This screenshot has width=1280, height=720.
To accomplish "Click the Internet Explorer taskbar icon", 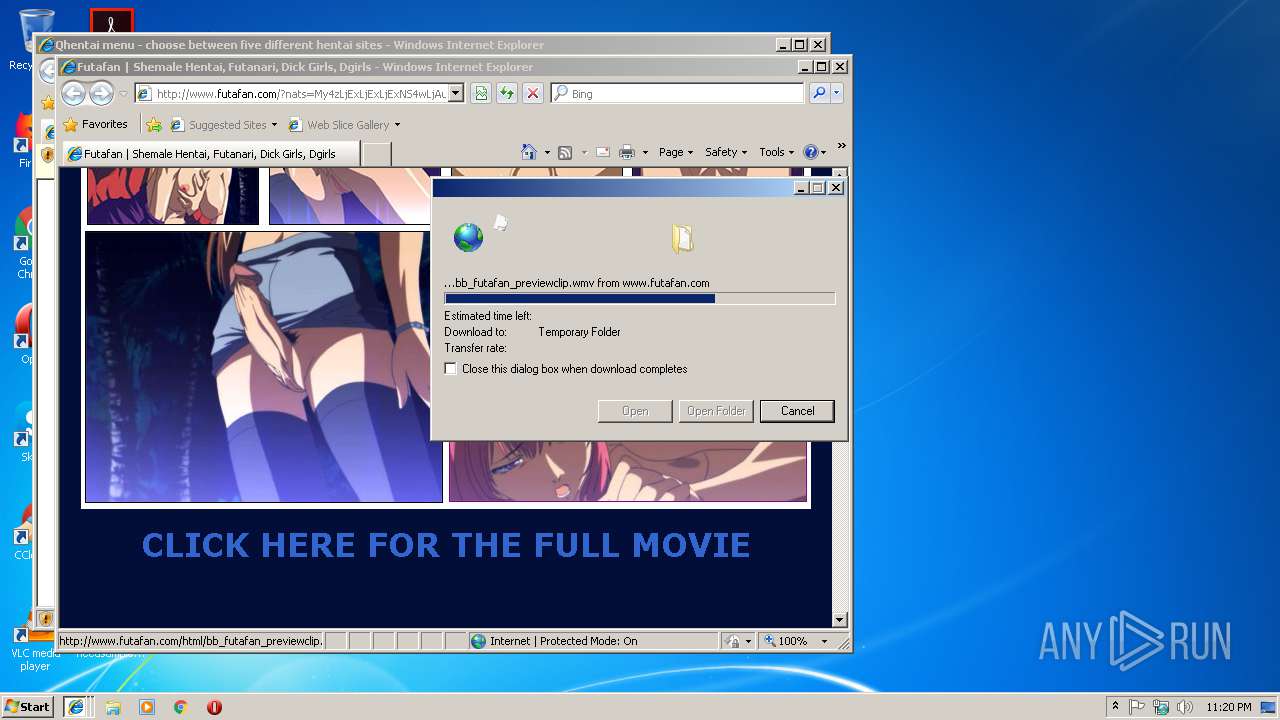I will point(76,707).
